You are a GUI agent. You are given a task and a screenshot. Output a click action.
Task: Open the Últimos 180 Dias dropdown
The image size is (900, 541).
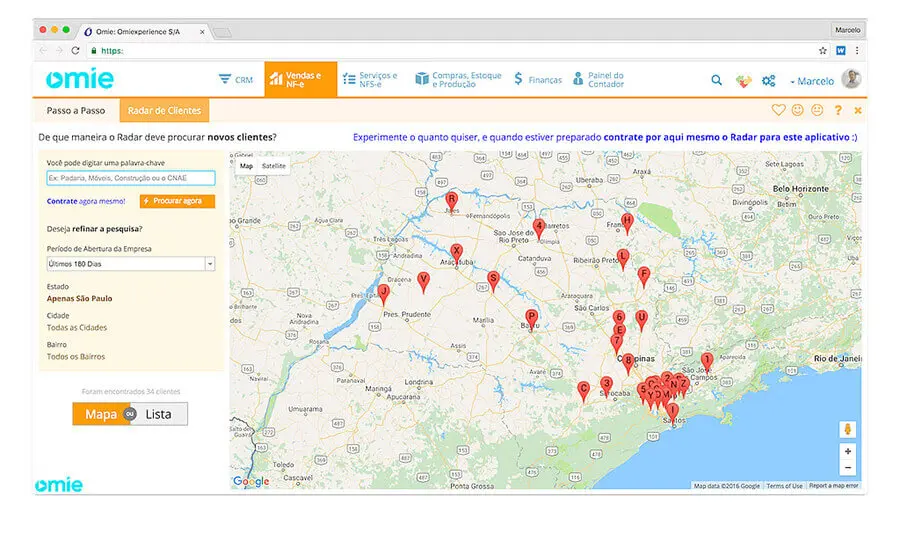click(131, 264)
